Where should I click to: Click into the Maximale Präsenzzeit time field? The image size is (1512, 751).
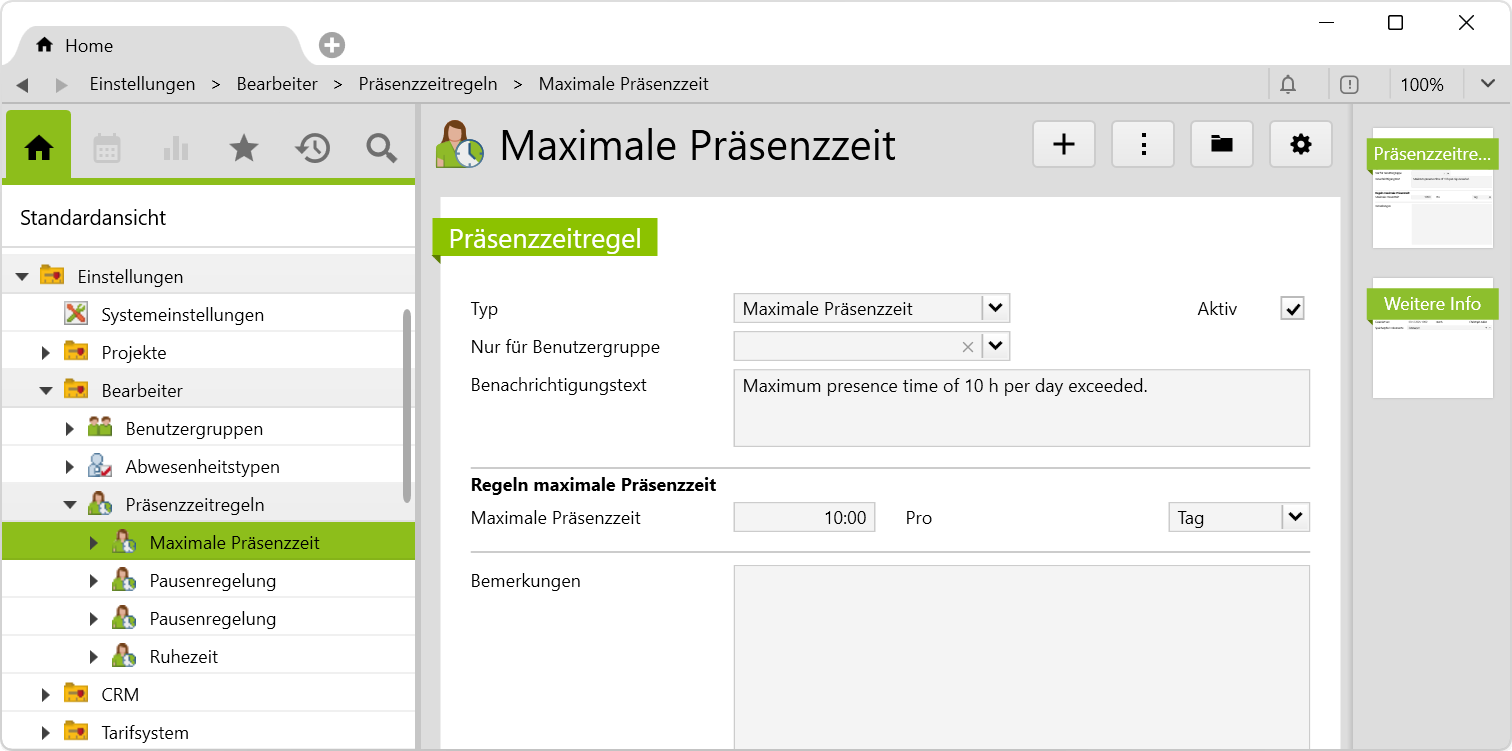coord(804,517)
